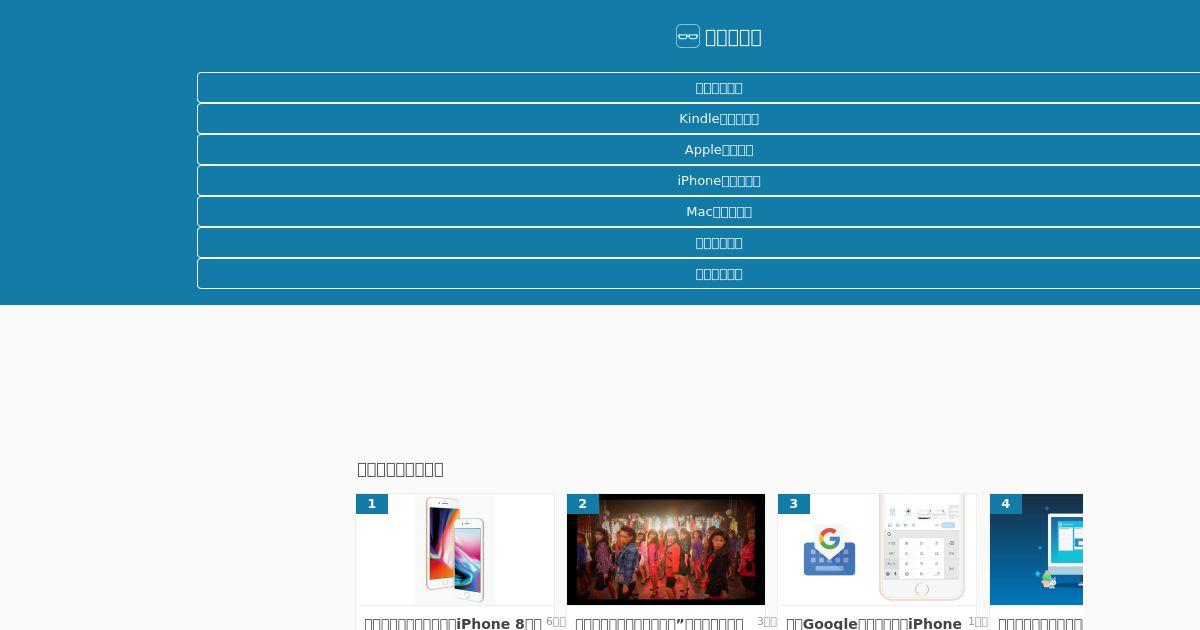
Task: Click the article title mentioning Google and iPhone
Action: point(874,623)
